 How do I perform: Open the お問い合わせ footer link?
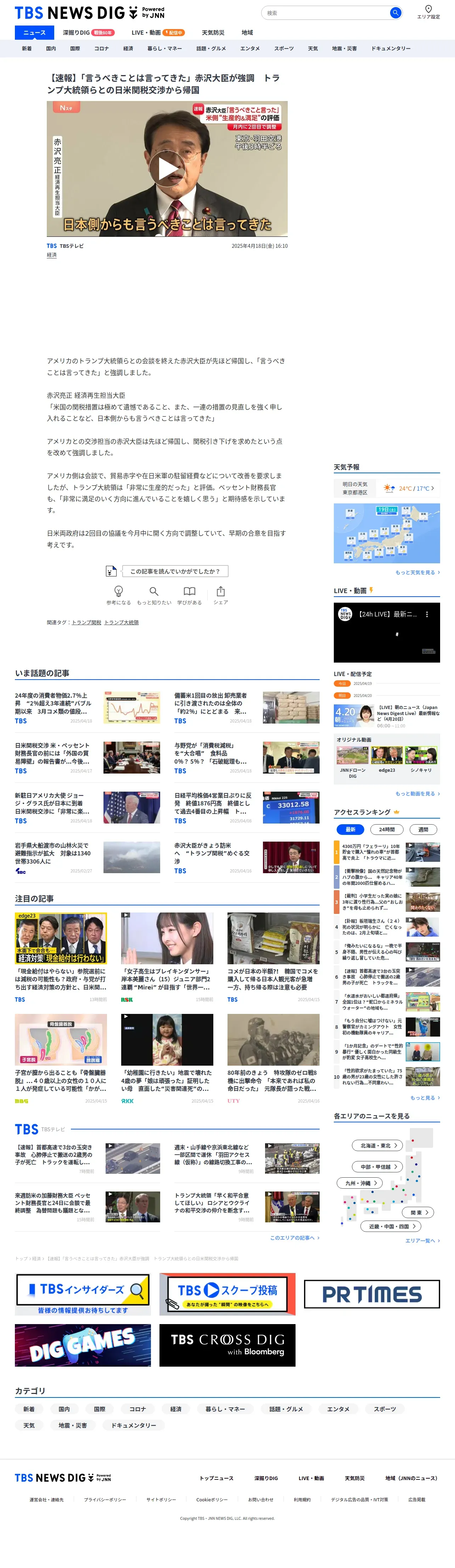(260, 1499)
